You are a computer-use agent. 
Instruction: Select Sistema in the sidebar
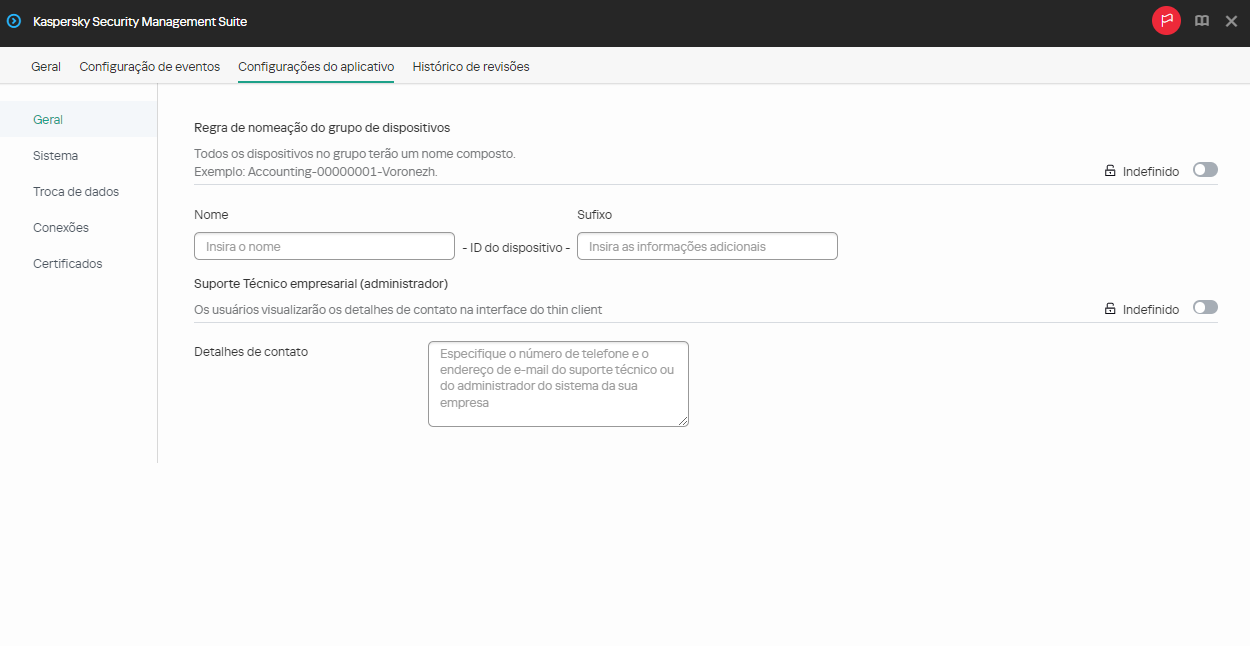tap(54, 155)
